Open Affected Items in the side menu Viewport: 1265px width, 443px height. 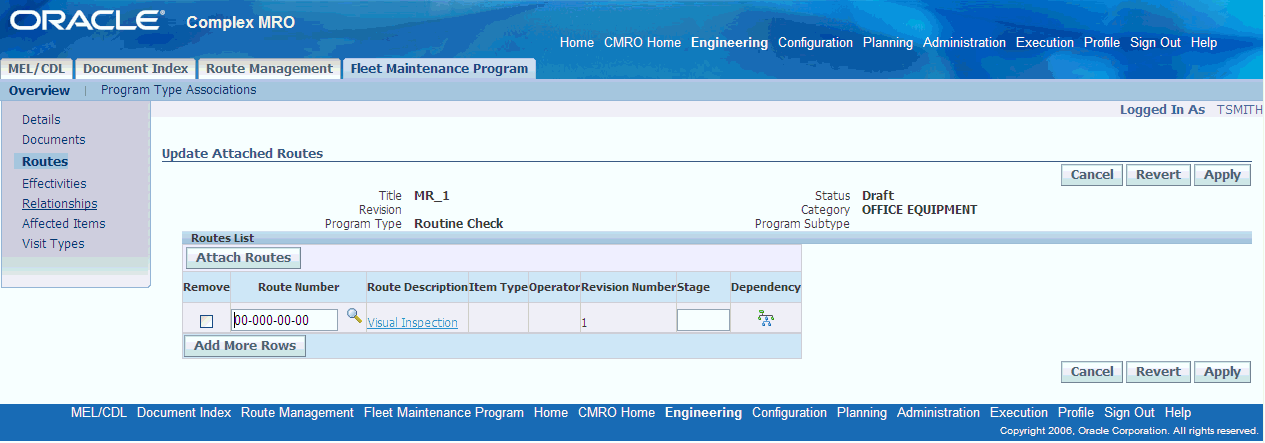[64, 224]
